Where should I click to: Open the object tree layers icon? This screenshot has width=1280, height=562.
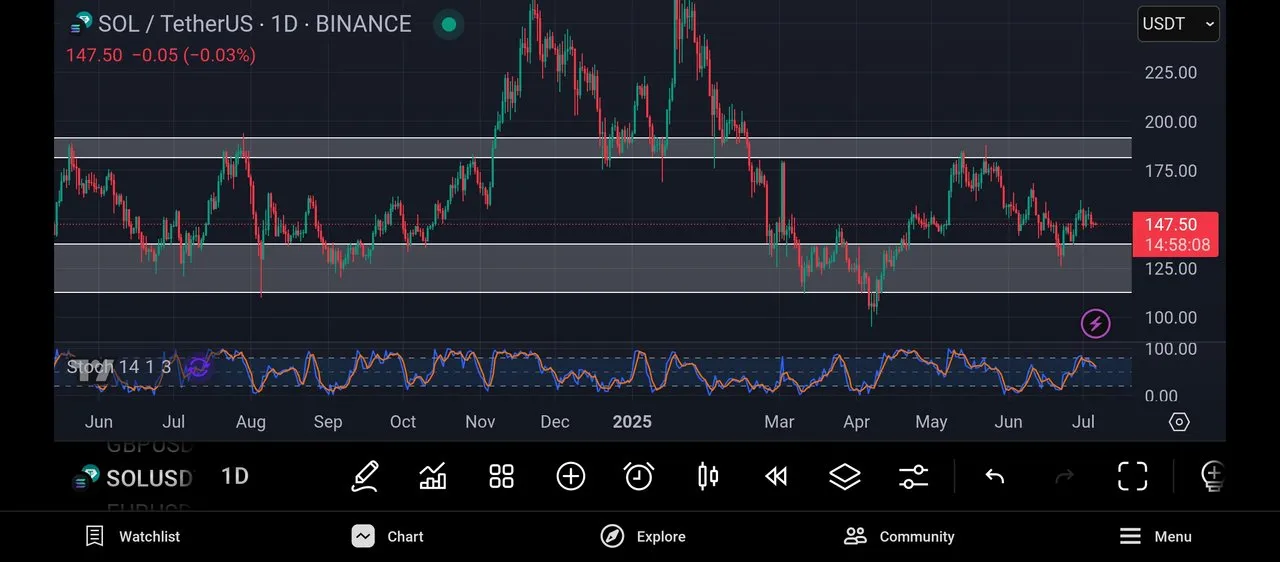click(x=845, y=476)
